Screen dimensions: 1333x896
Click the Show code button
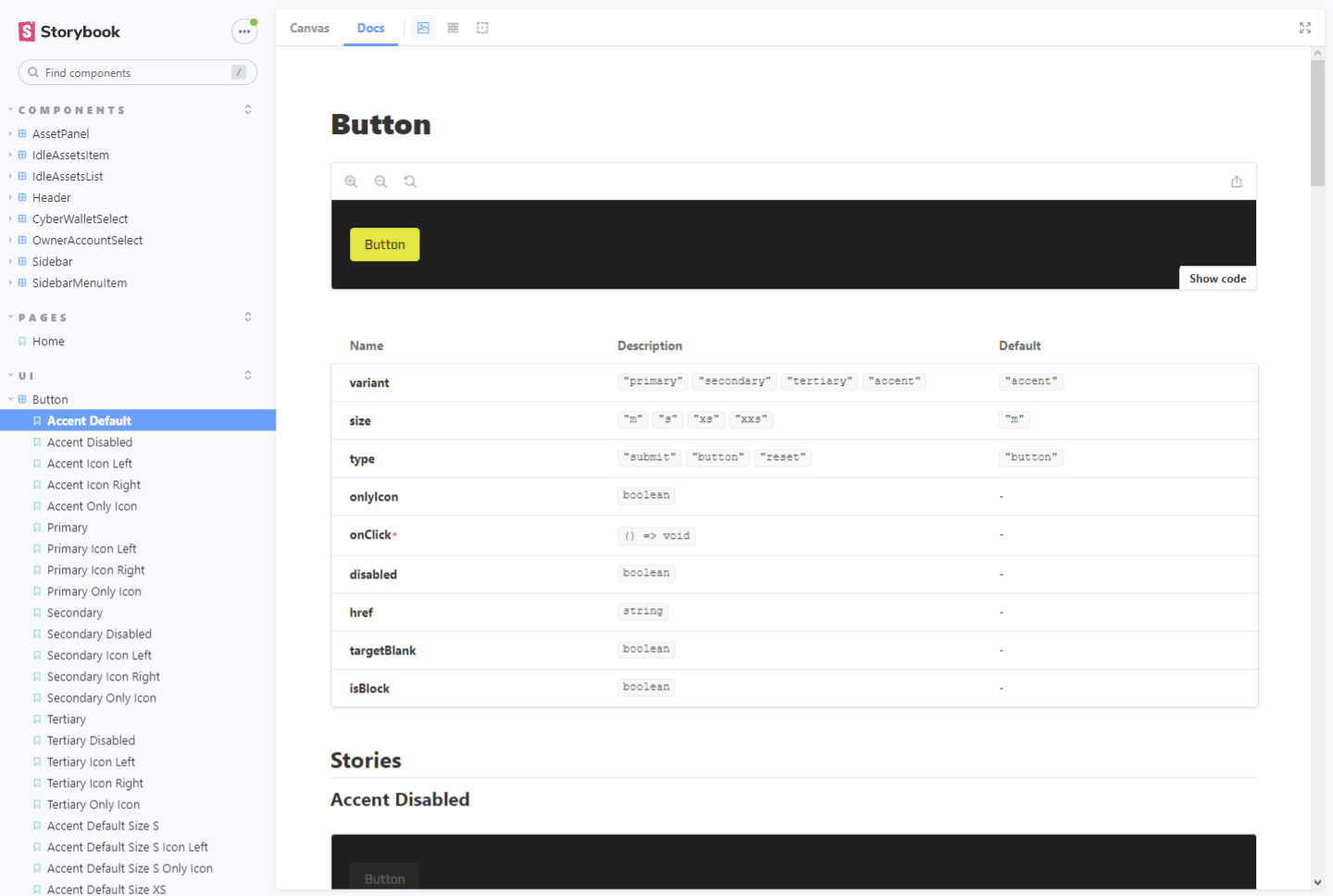coord(1217,279)
